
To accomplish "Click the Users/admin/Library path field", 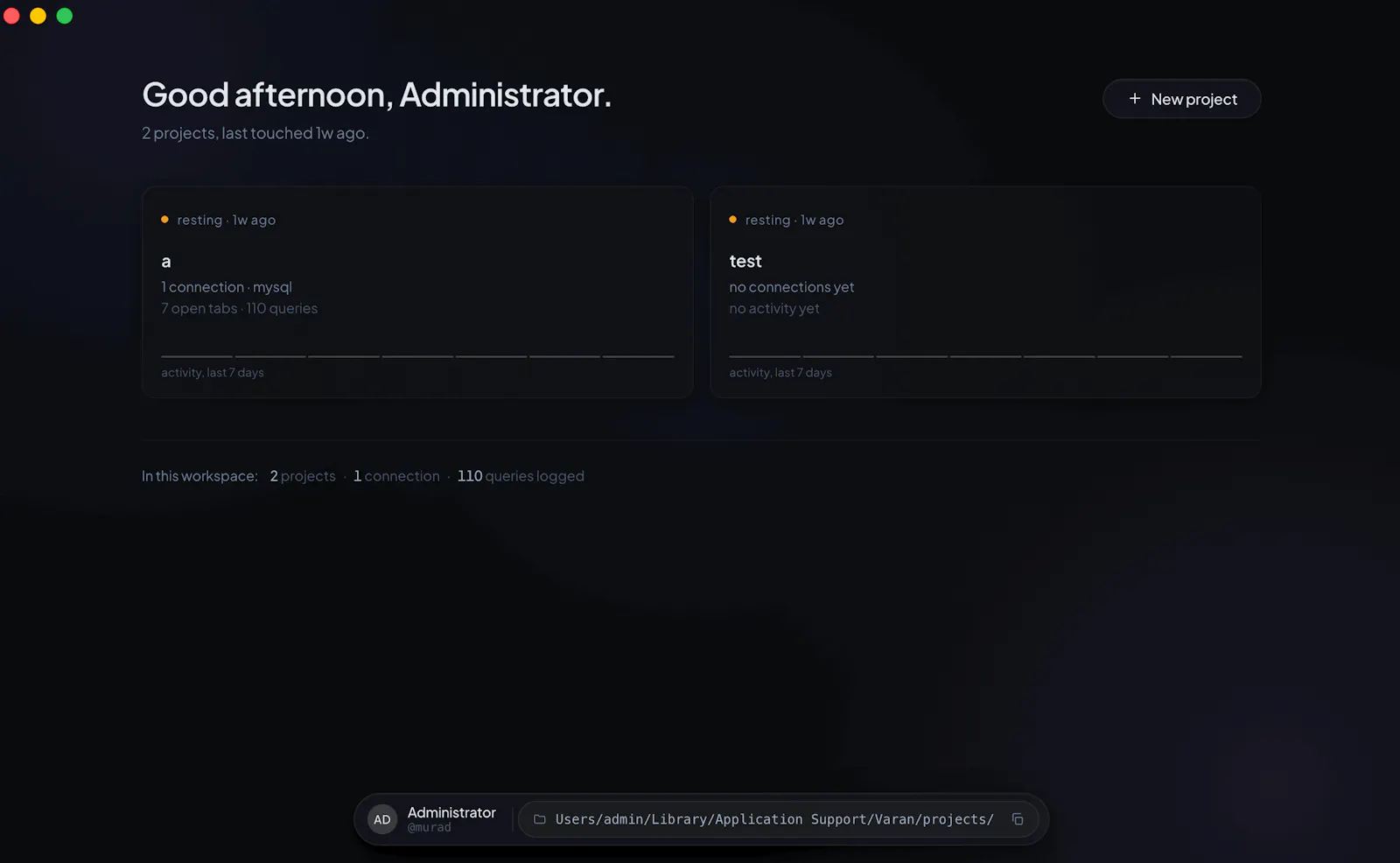I will click(x=778, y=819).
